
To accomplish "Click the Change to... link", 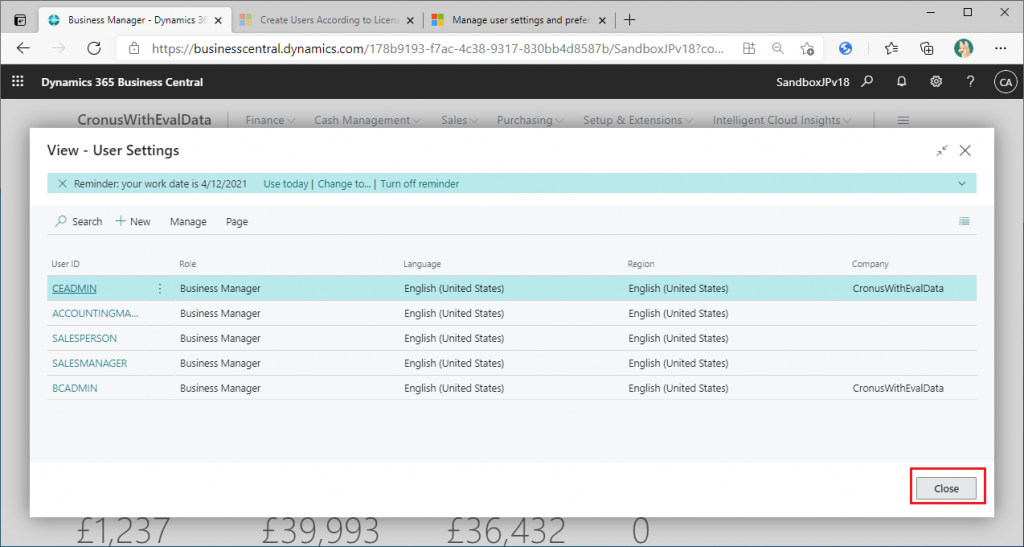I will click(x=344, y=183).
